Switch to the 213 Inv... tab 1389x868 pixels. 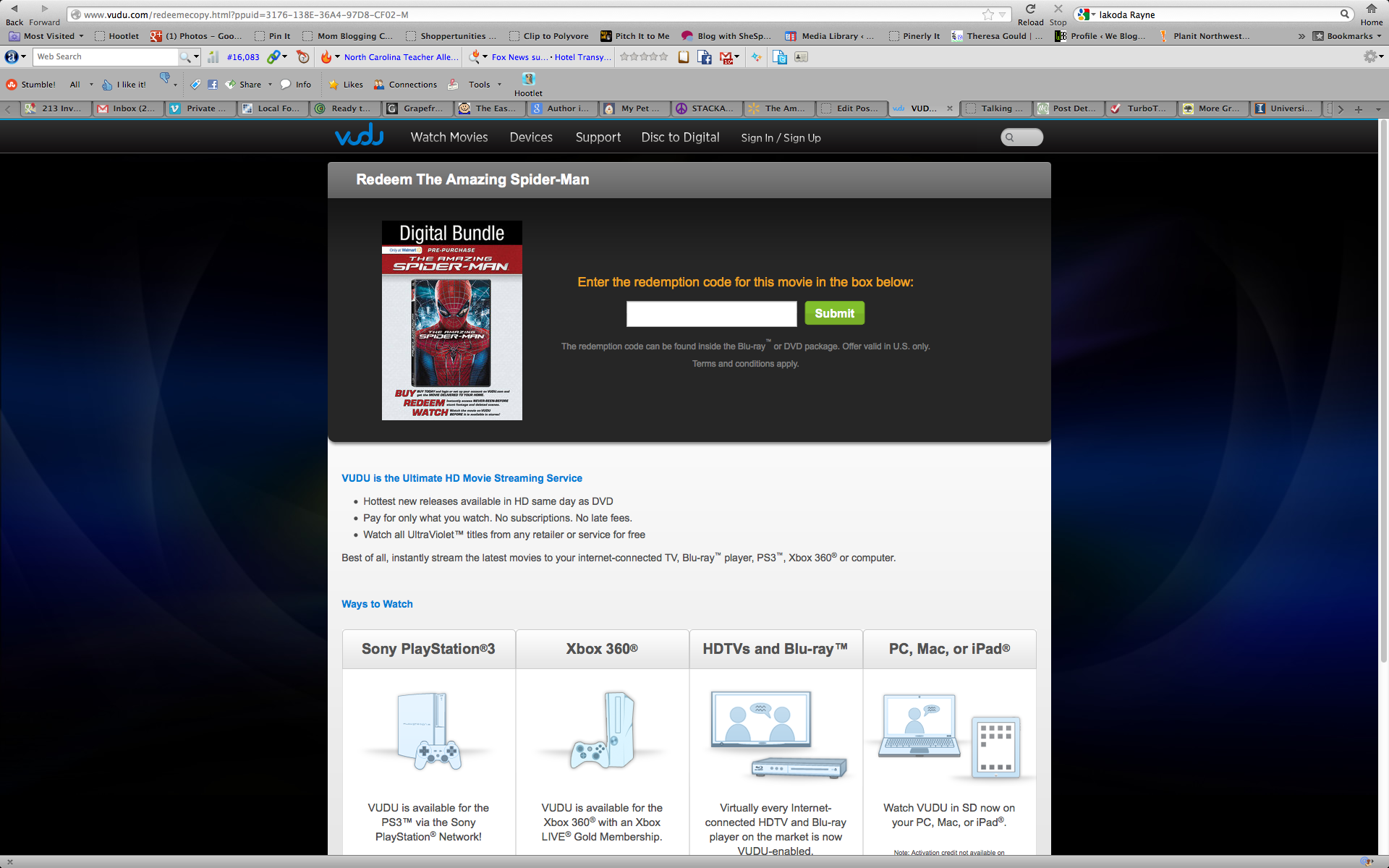tap(56, 109)
